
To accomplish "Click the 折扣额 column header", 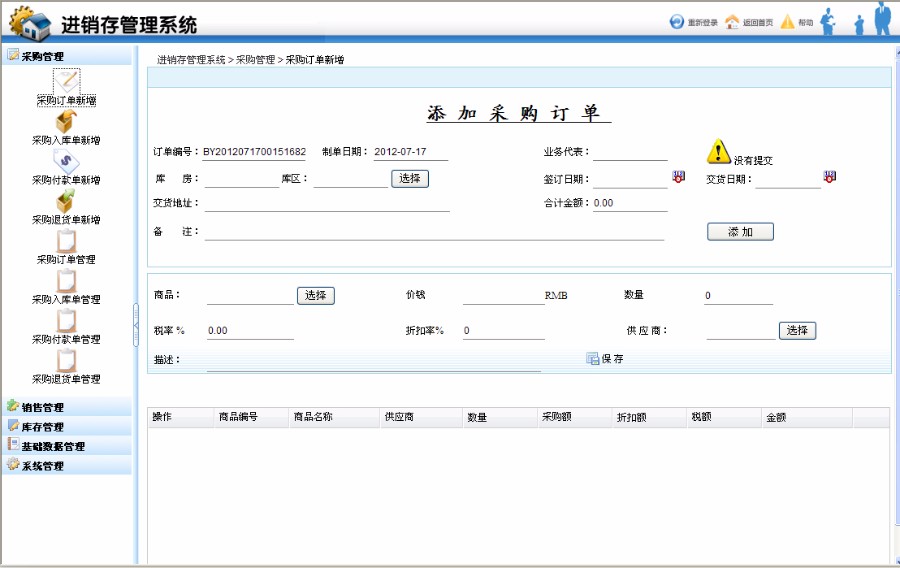I will click(x=649, y=418).
